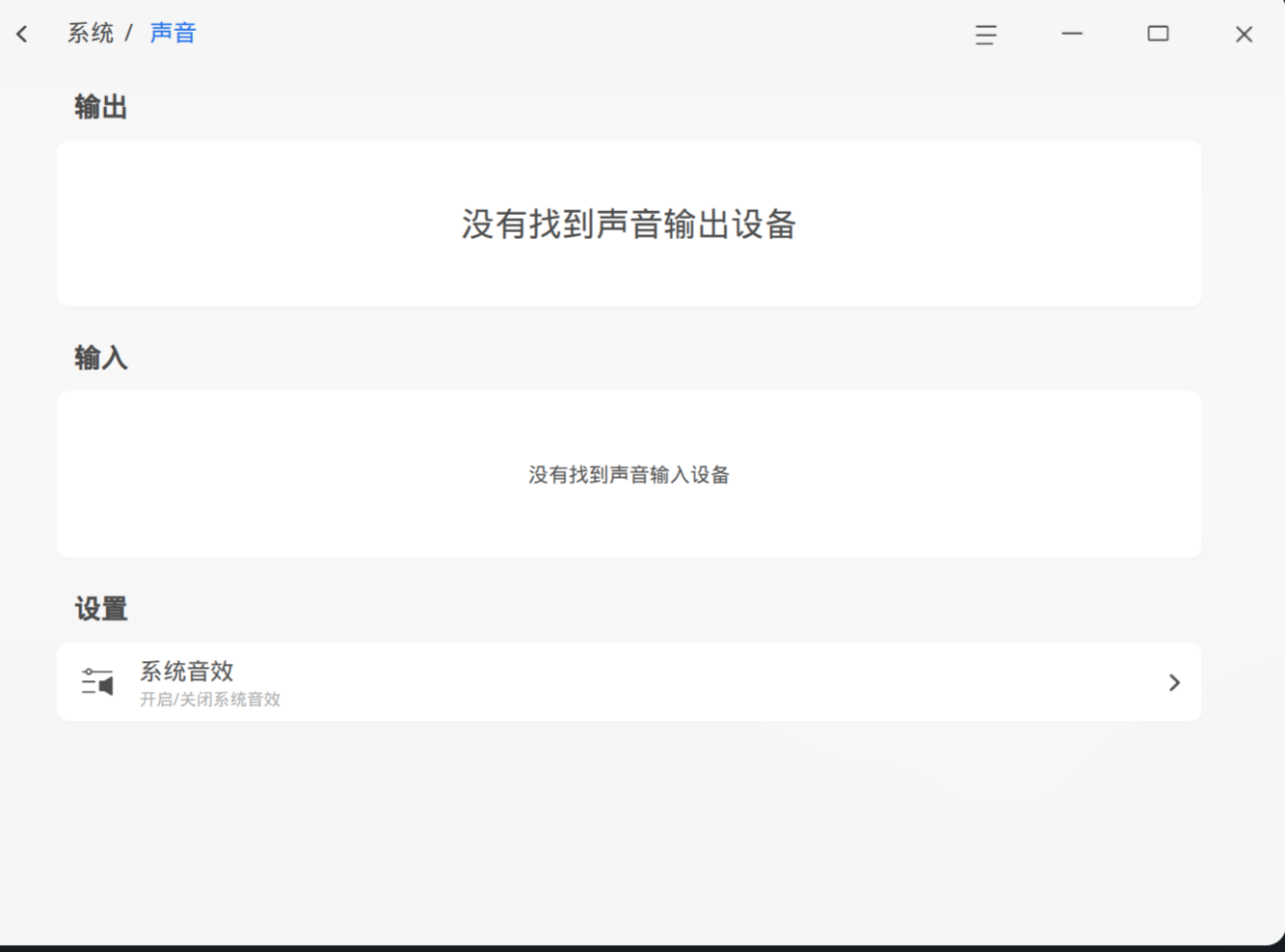1285x952 pixels.
Task: Click the 设置 section heading
Action: [x=101, y=609]
